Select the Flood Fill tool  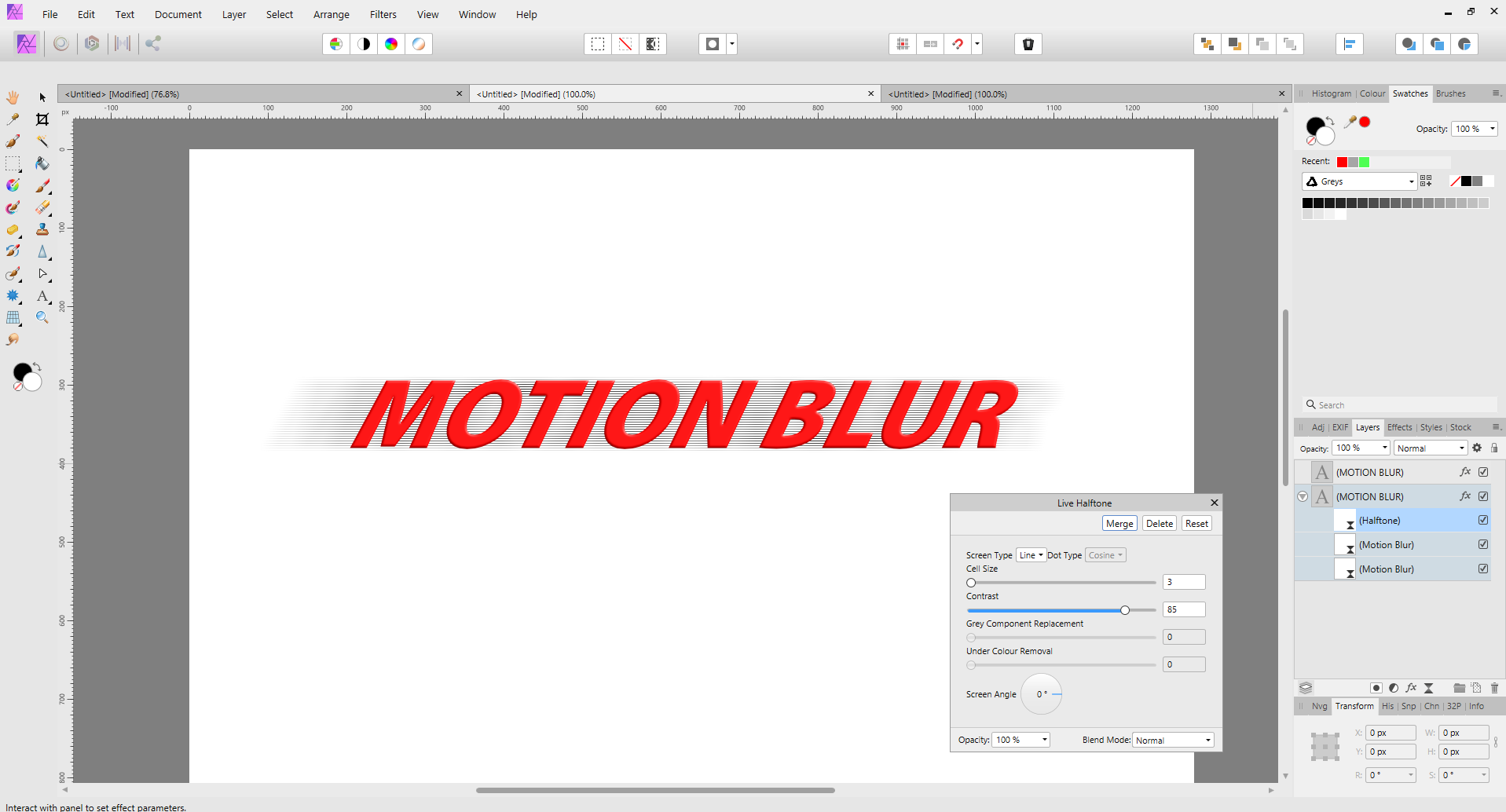click(x=42, y=163)
